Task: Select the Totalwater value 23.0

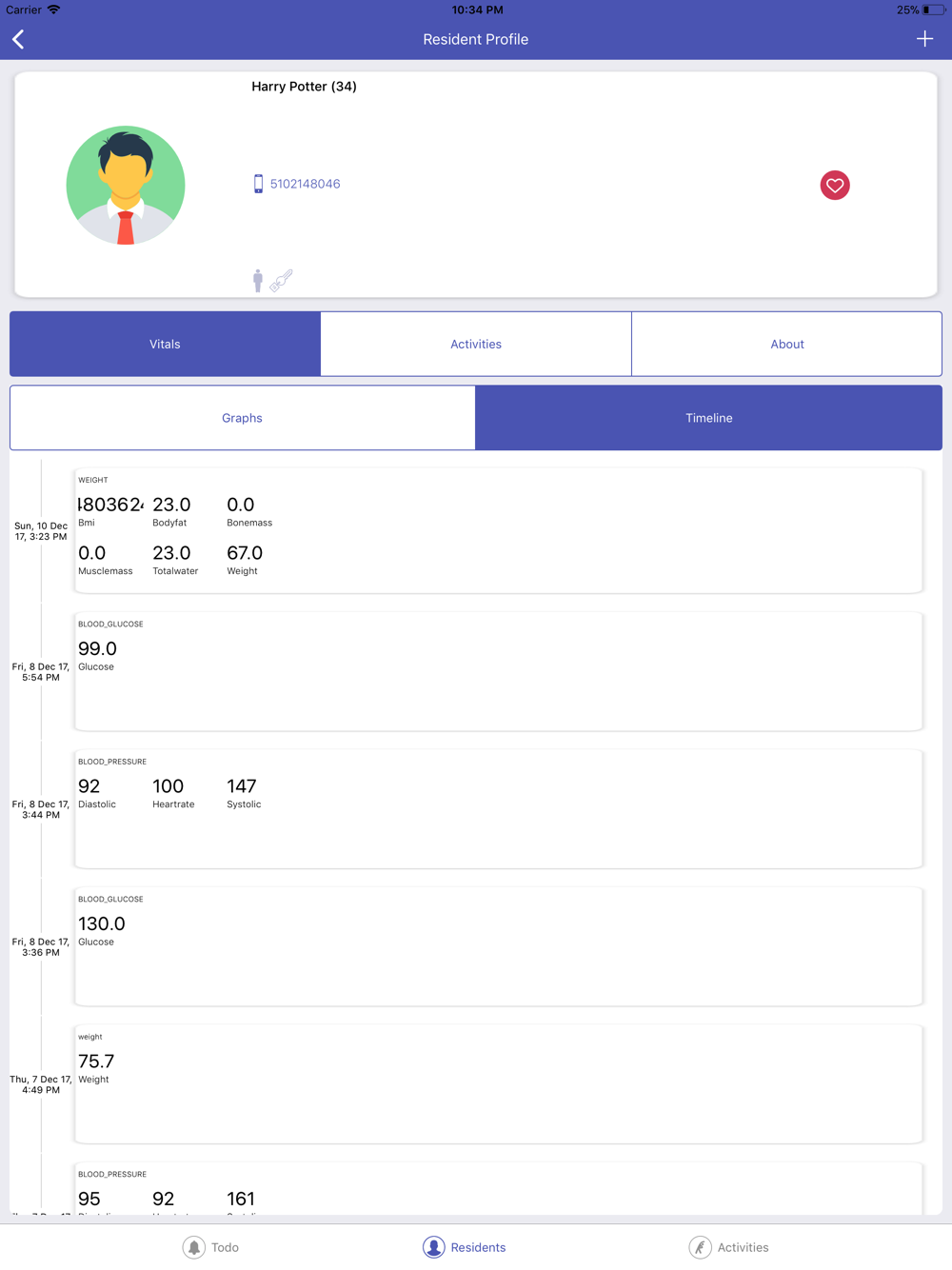Action: (x=171, y=553)
